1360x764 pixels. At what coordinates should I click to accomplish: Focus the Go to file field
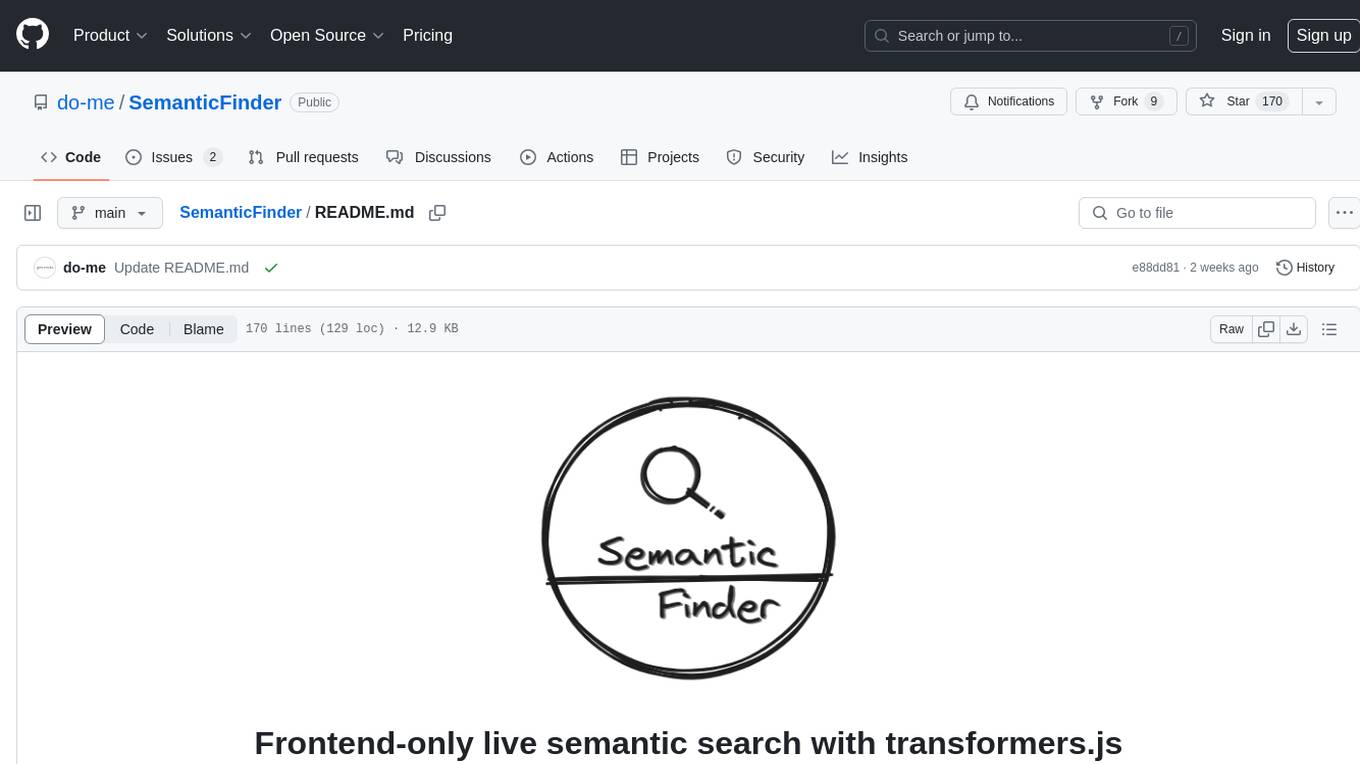click(1197, 213)
